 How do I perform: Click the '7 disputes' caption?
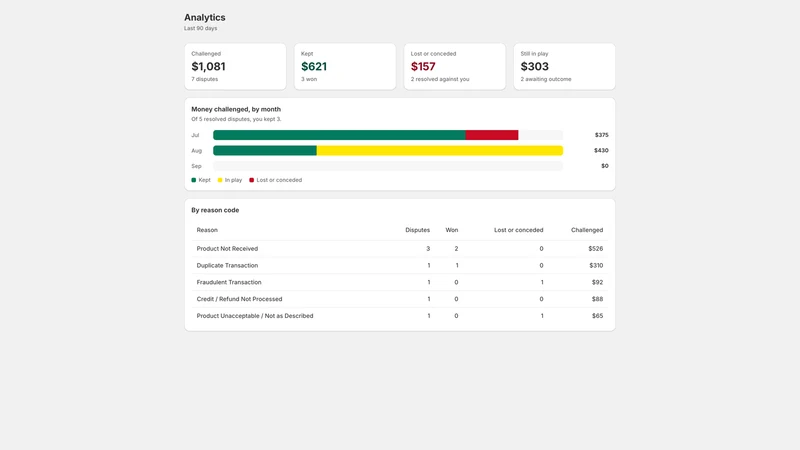point(205,79)
